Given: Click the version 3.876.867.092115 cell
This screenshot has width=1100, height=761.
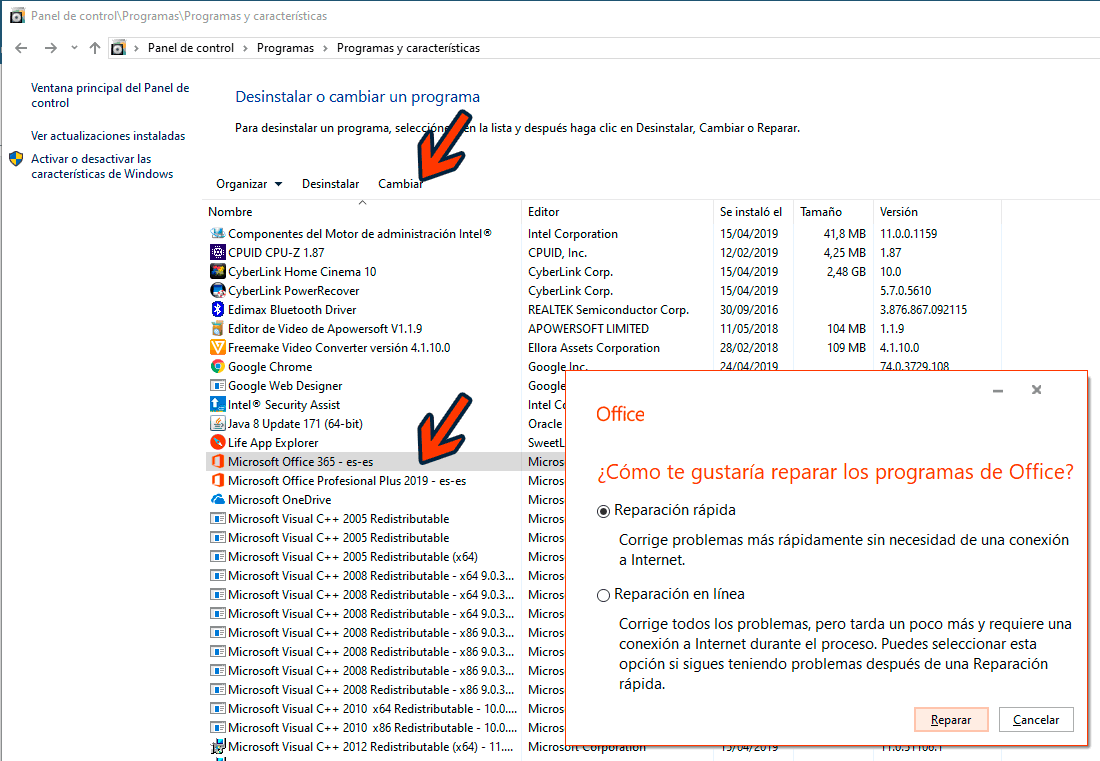Looking at the screenshot, I should (x=923, y=309).
